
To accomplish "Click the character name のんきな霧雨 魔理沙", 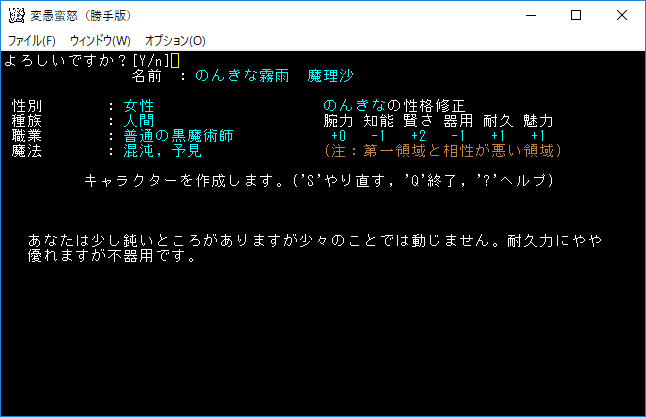I will point(273,76).
